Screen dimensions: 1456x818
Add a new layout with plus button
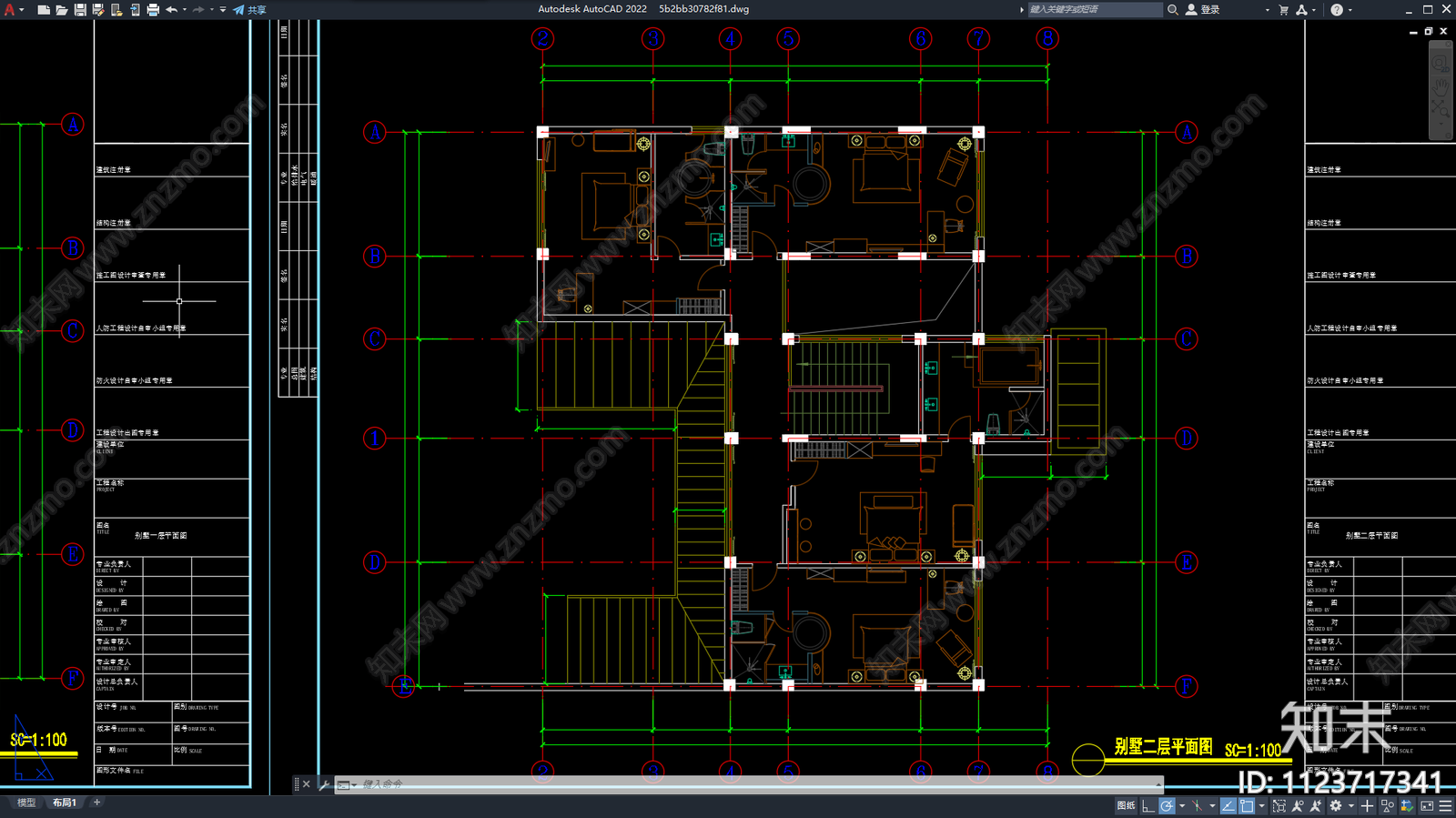pos(97,803)
